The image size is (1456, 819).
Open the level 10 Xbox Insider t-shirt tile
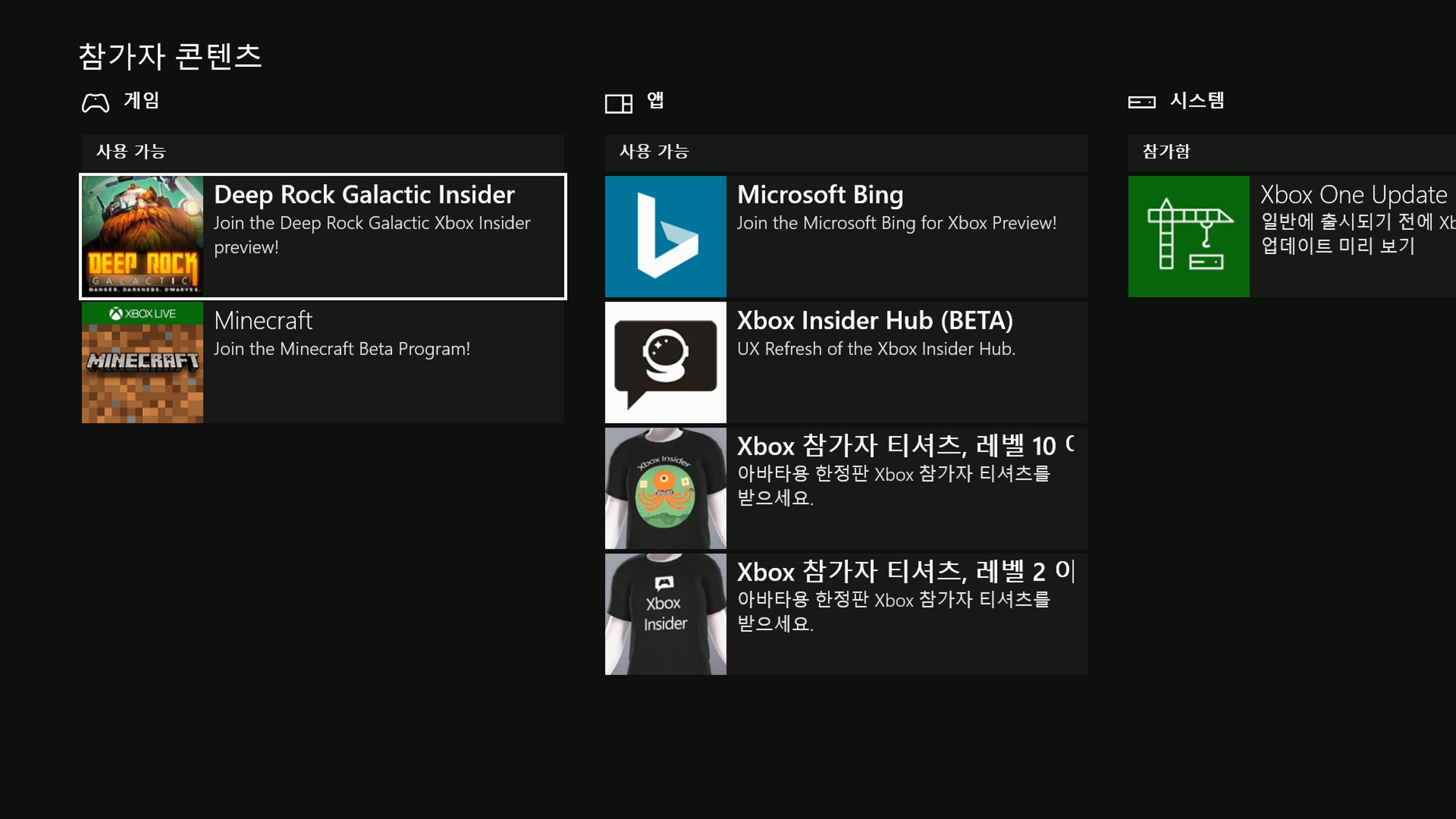[846, 488]
